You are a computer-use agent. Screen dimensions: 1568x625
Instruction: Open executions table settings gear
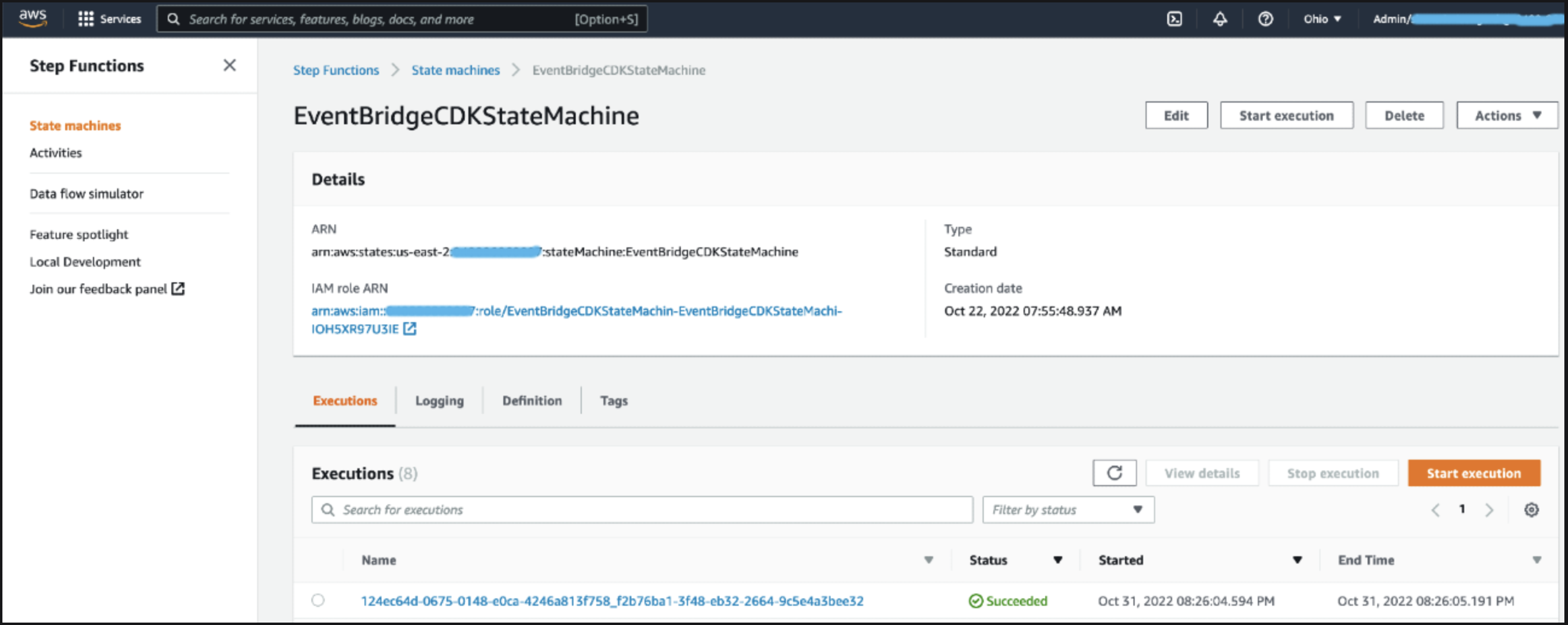(x=1531, y=509)
